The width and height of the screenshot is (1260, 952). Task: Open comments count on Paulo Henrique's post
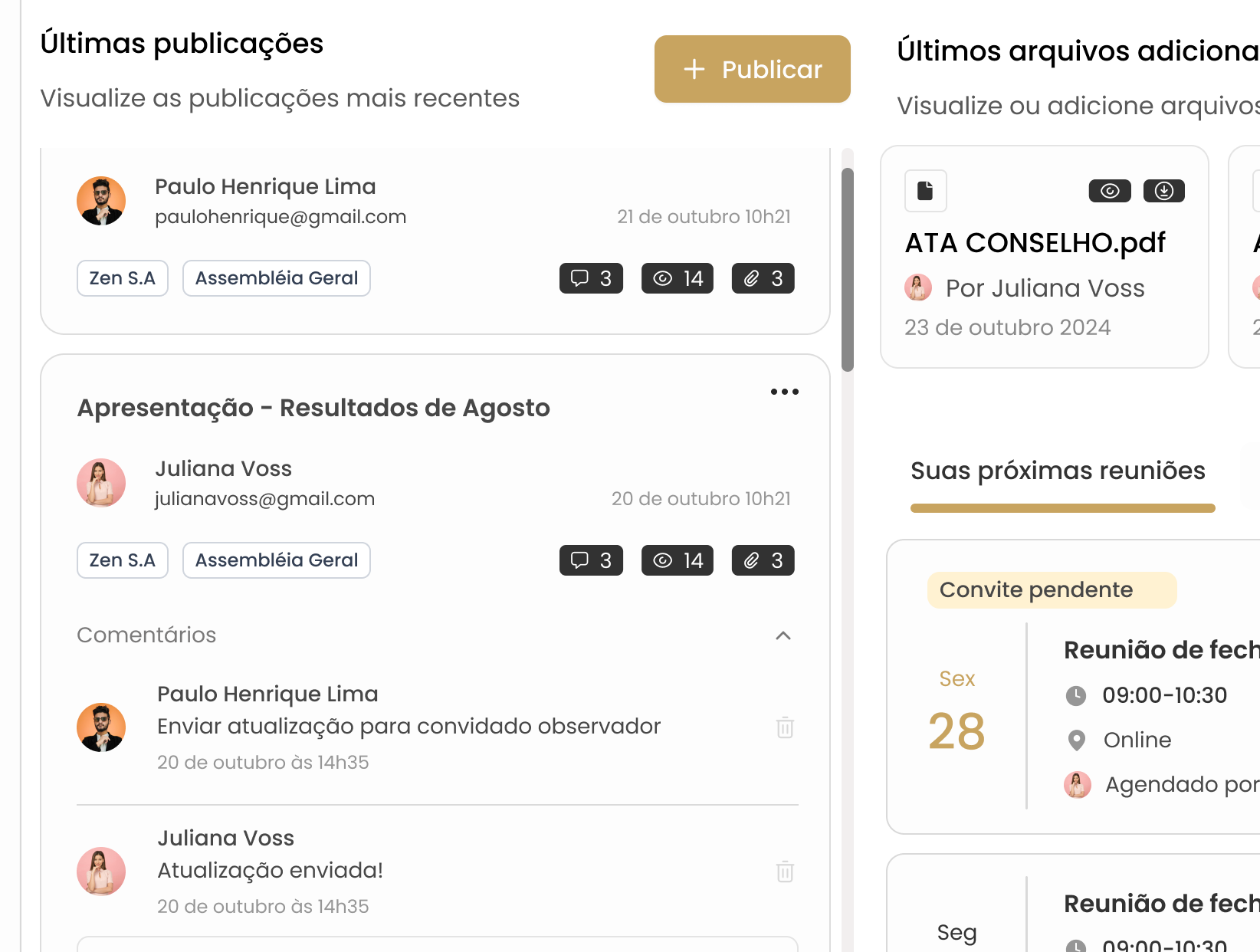[591, 278]
